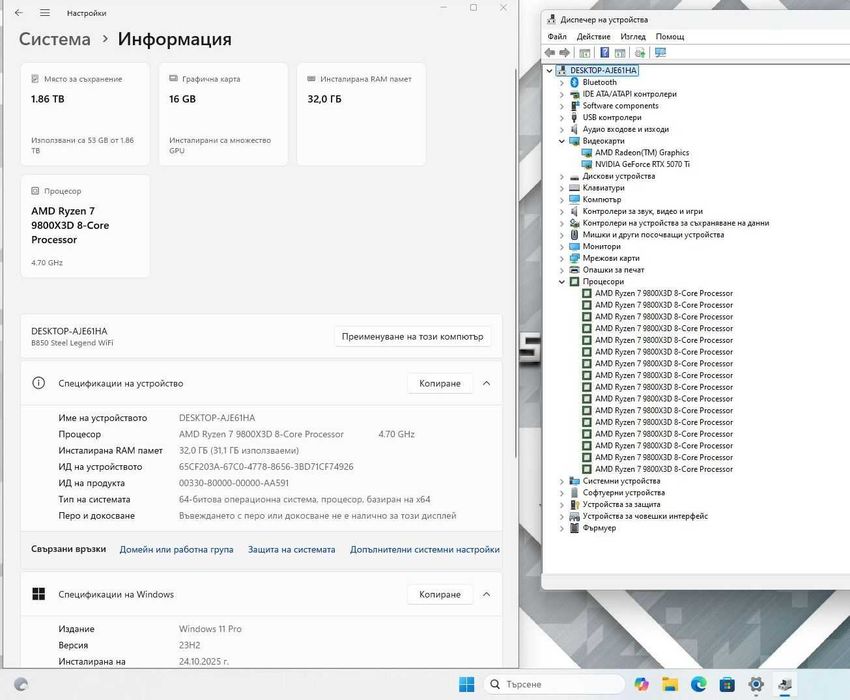The height and width of the screenshot is (700, 850).
Task: Click the Инсталирана RAM памет 32,0 ГБ card
Action: pos(361,114)
